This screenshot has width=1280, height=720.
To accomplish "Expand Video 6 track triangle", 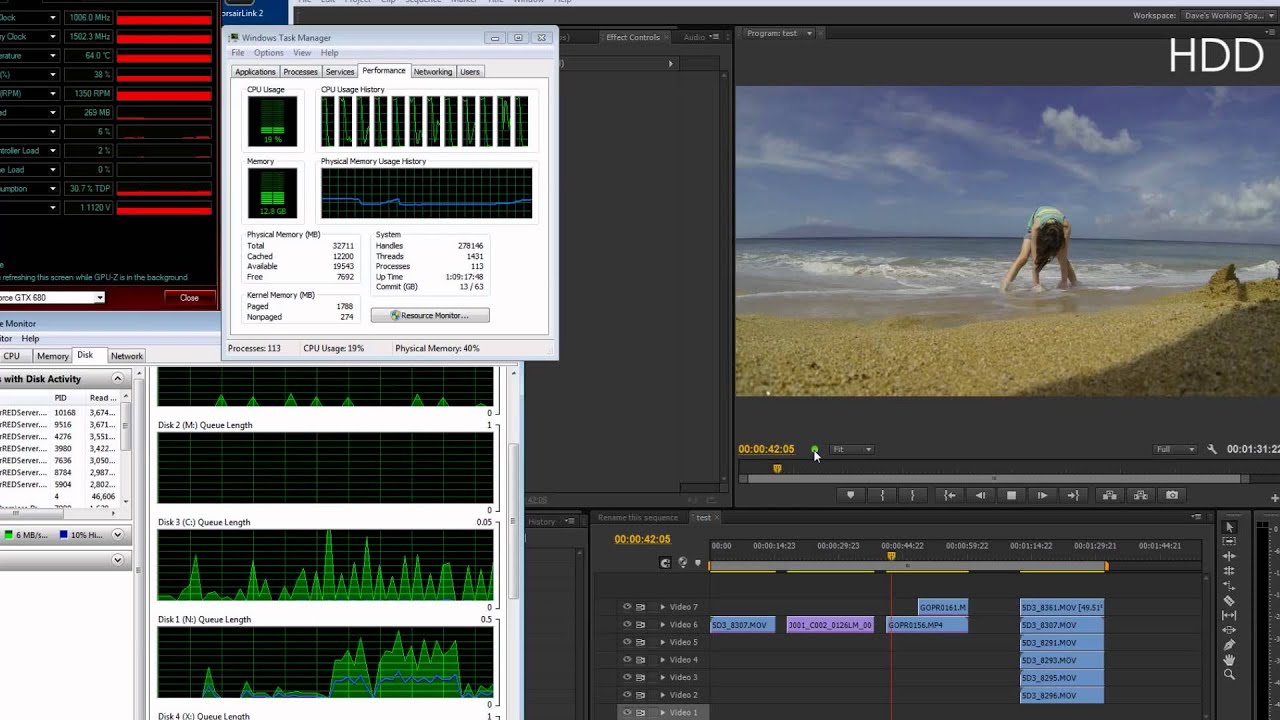I will coord(662,625).
